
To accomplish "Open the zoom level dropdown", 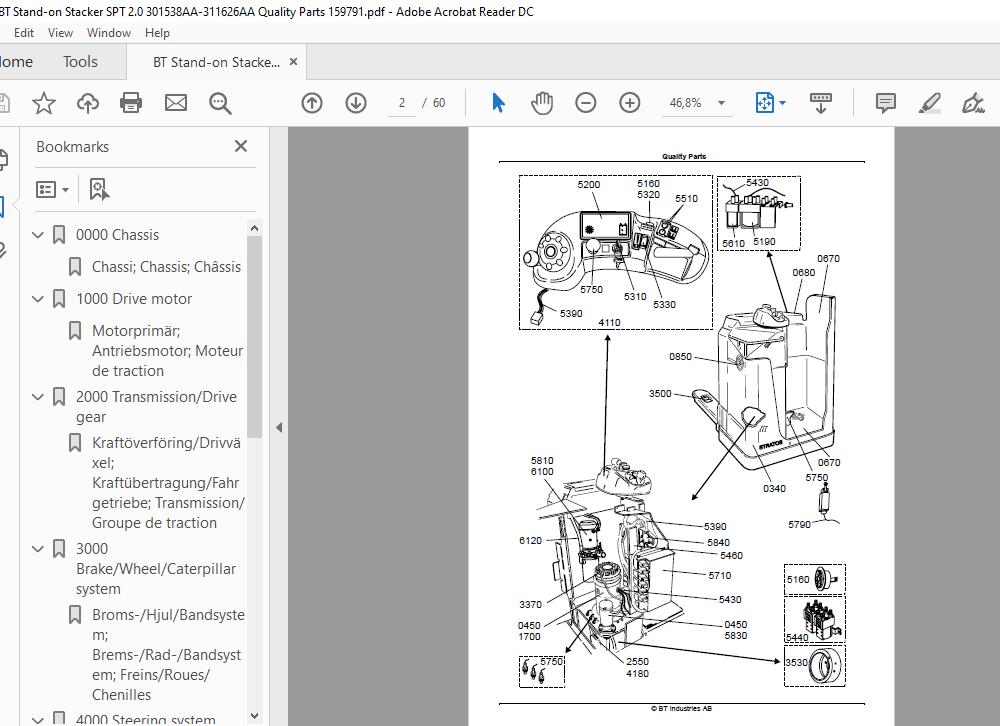I will tap(721, 103).
